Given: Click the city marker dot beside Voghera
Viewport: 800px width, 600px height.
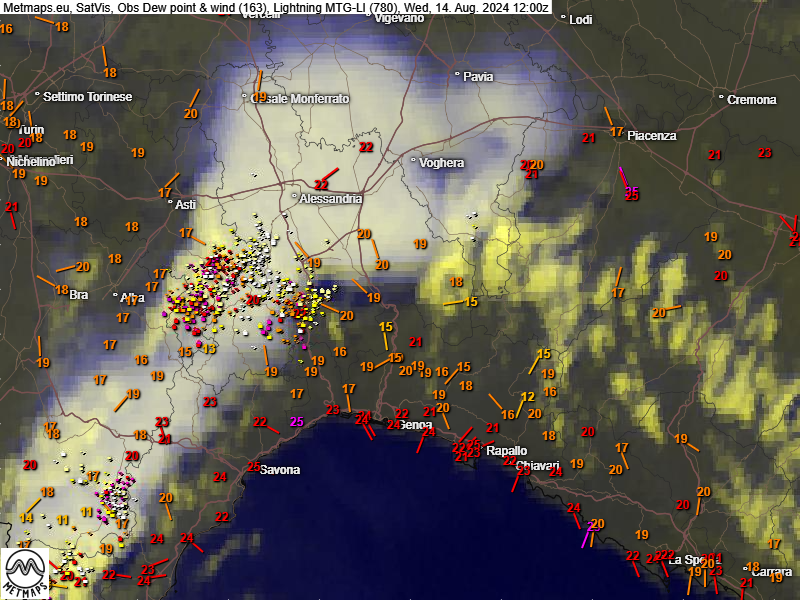Looking at the screenshot, I should pyautogui.click(x=413, y=160).
